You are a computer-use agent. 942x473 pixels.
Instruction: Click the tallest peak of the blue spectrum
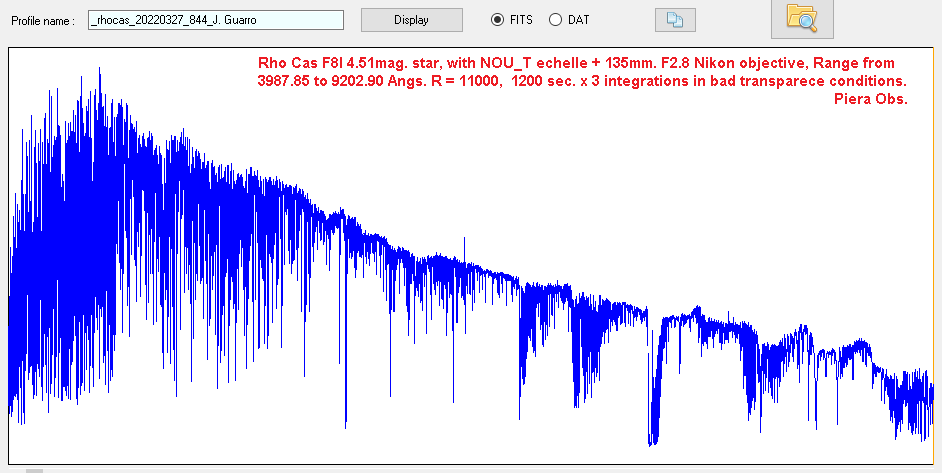tap(99, 72)
